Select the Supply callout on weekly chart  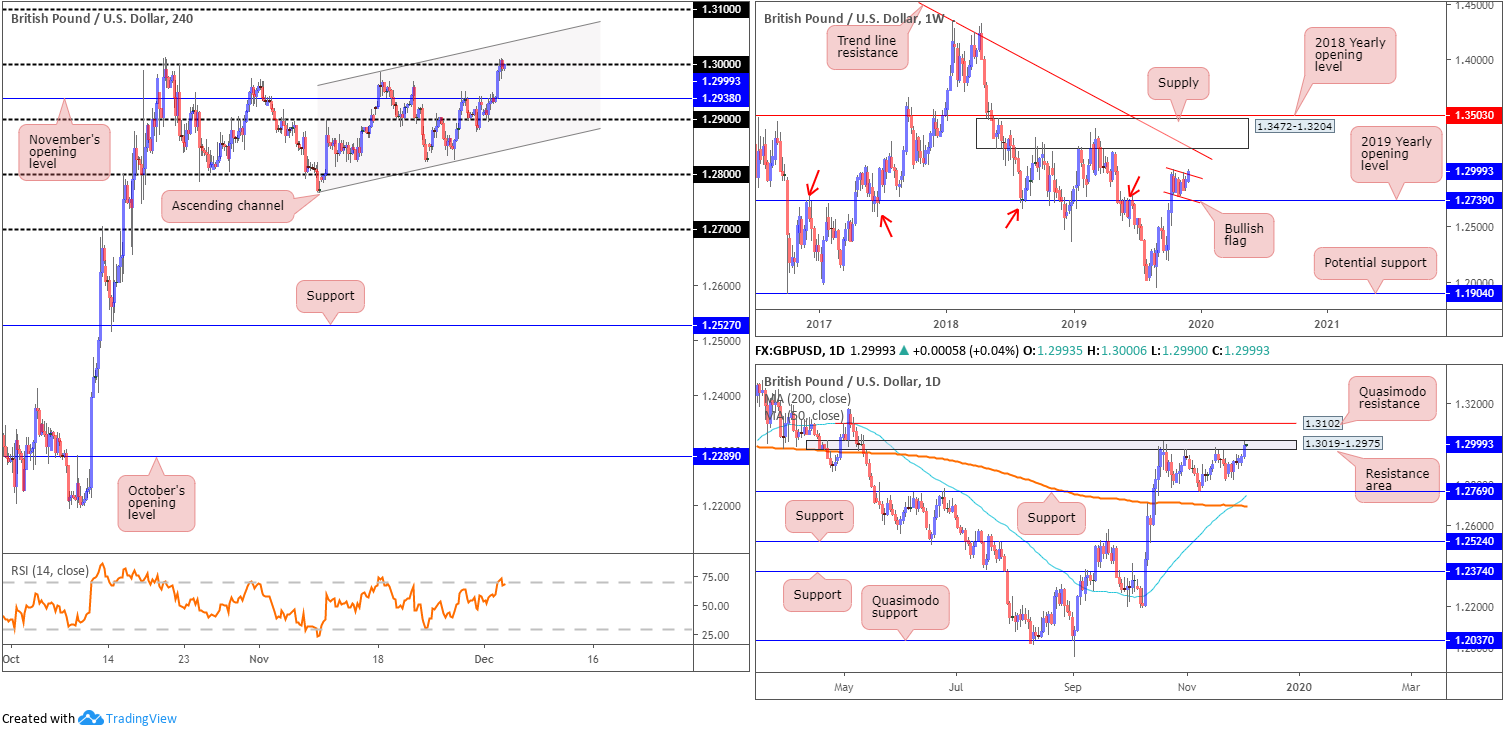coord(1177,83)
